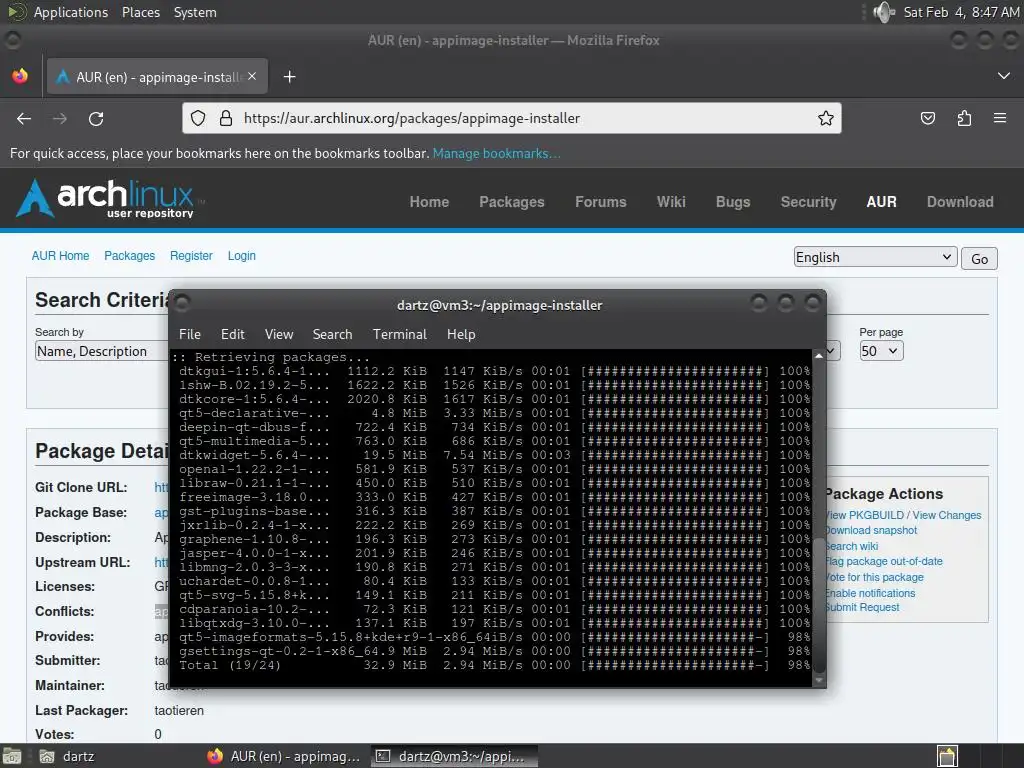
Task: Click the show desktop icon in bottom panel
Action: 12,756
